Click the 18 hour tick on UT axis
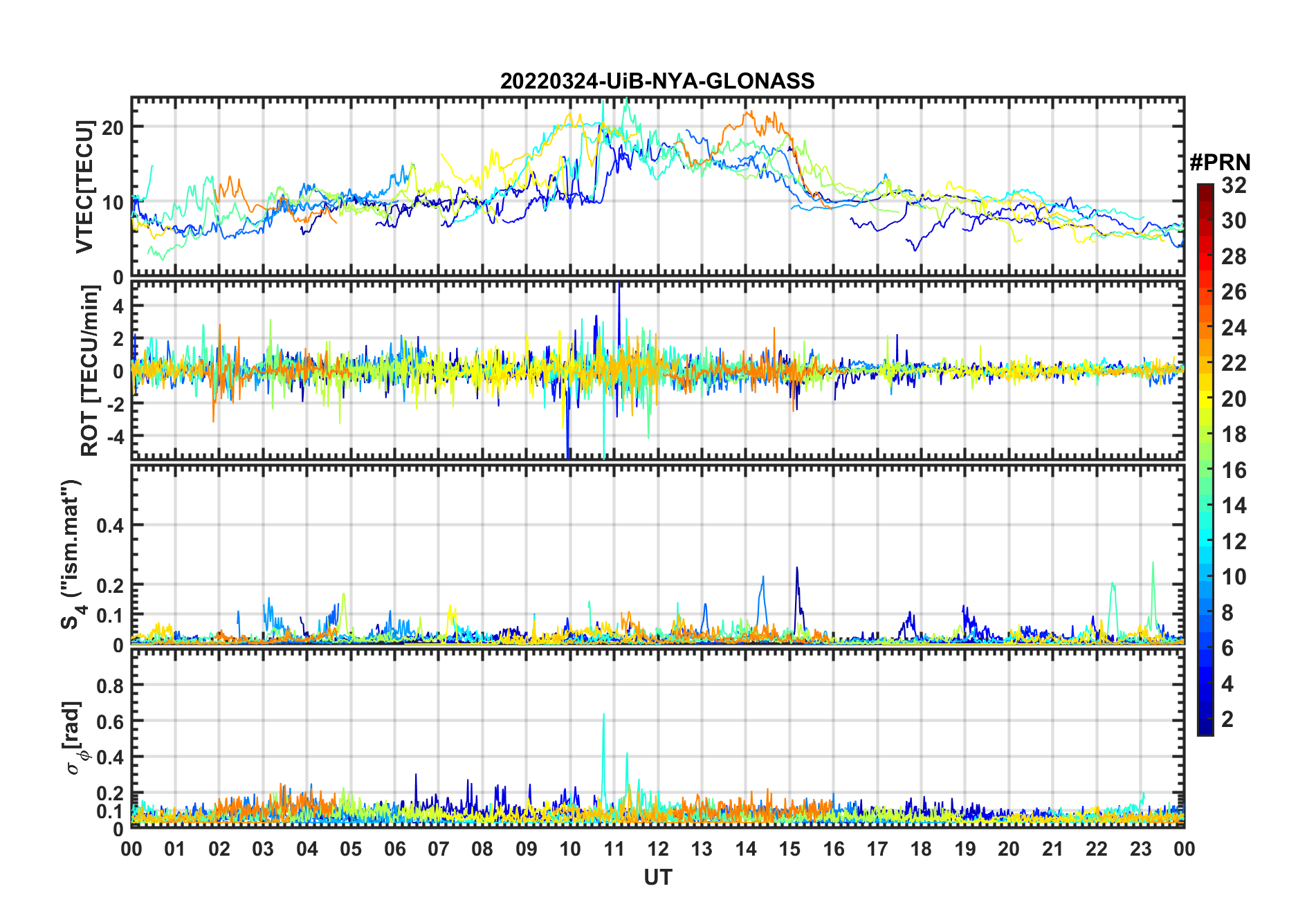 921,849
